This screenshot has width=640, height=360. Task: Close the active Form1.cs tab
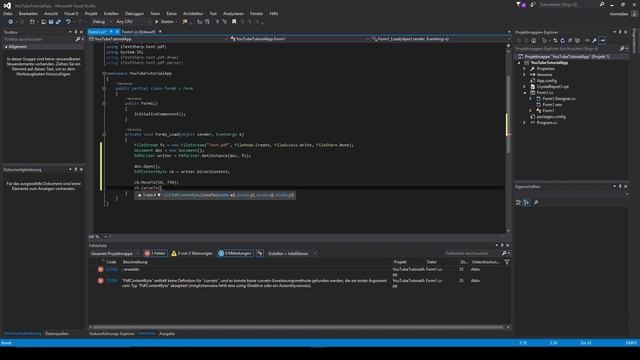point(117,31)
